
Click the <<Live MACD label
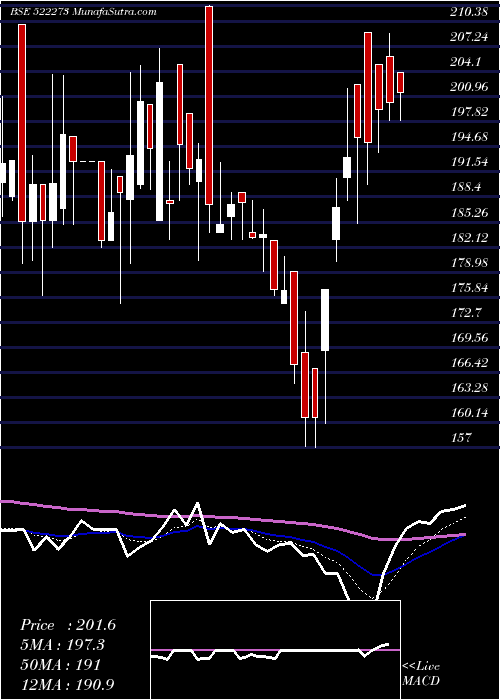point(421,673)
